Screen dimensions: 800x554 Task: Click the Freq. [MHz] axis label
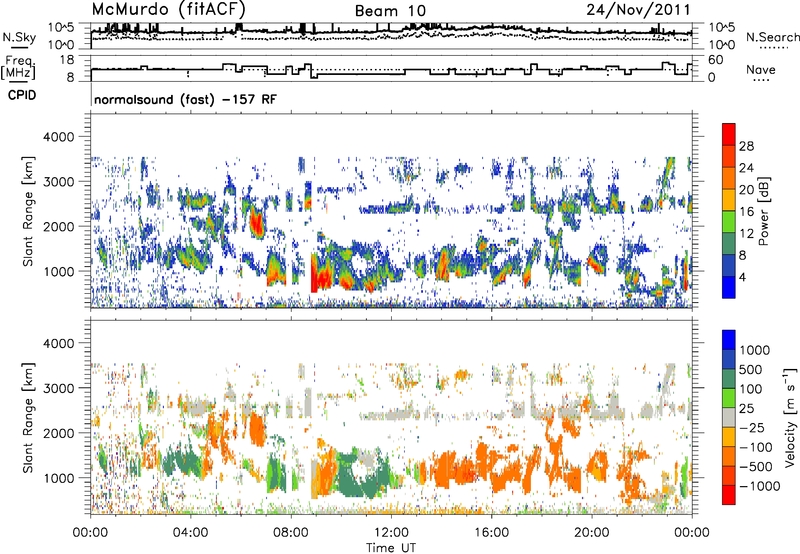[19, 68]
